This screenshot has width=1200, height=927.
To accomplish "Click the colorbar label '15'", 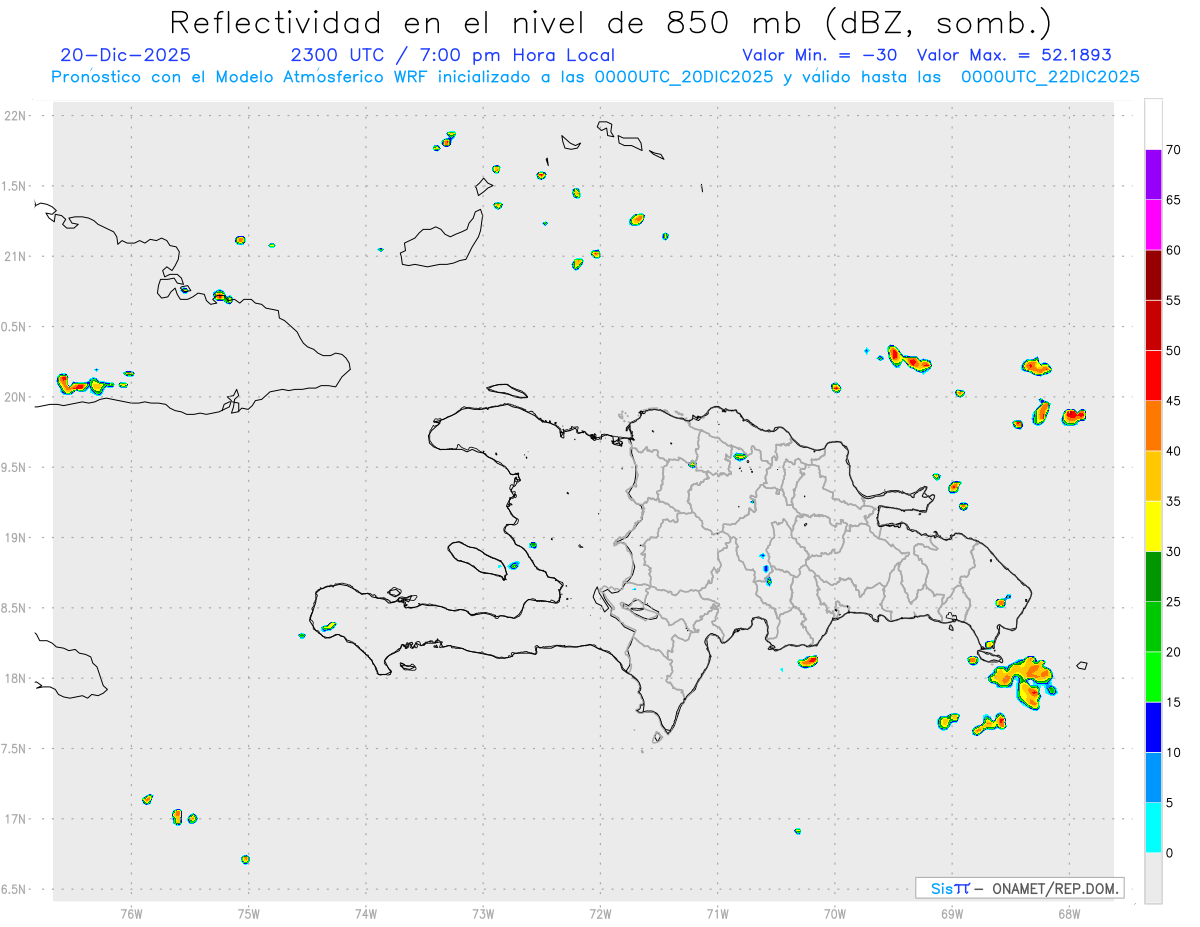I will [x=1174, y=702].
